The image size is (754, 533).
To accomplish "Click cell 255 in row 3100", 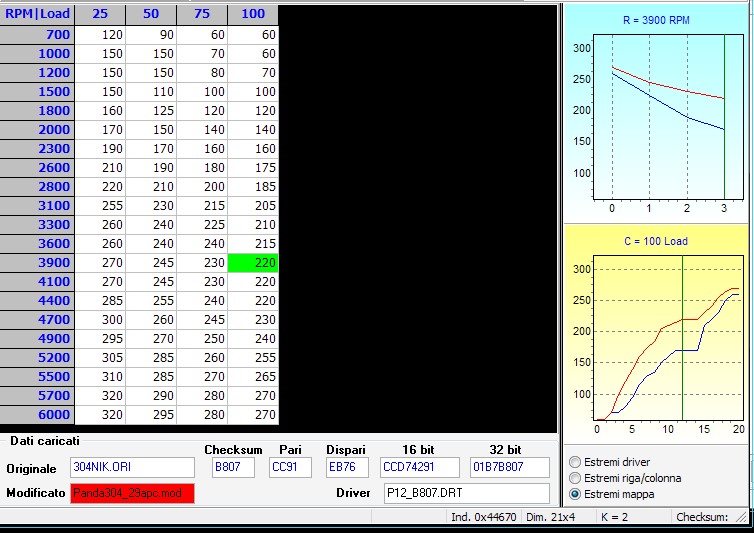I will pos(100,206).
